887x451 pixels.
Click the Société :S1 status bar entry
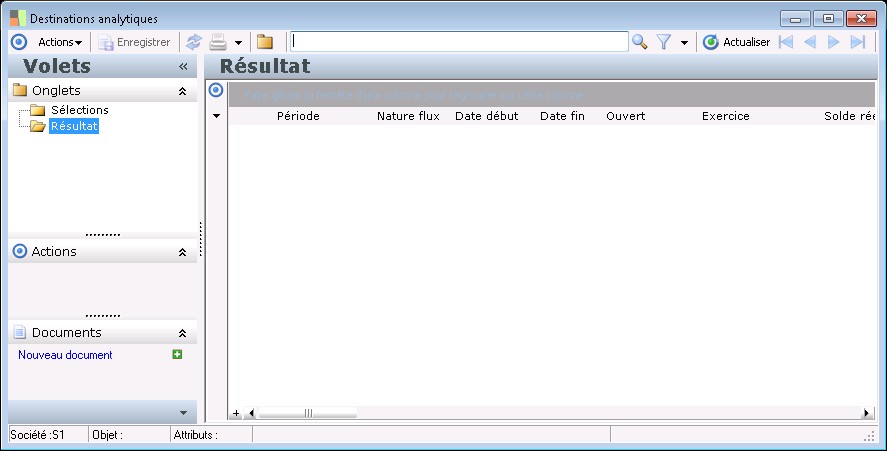(37, 435)
